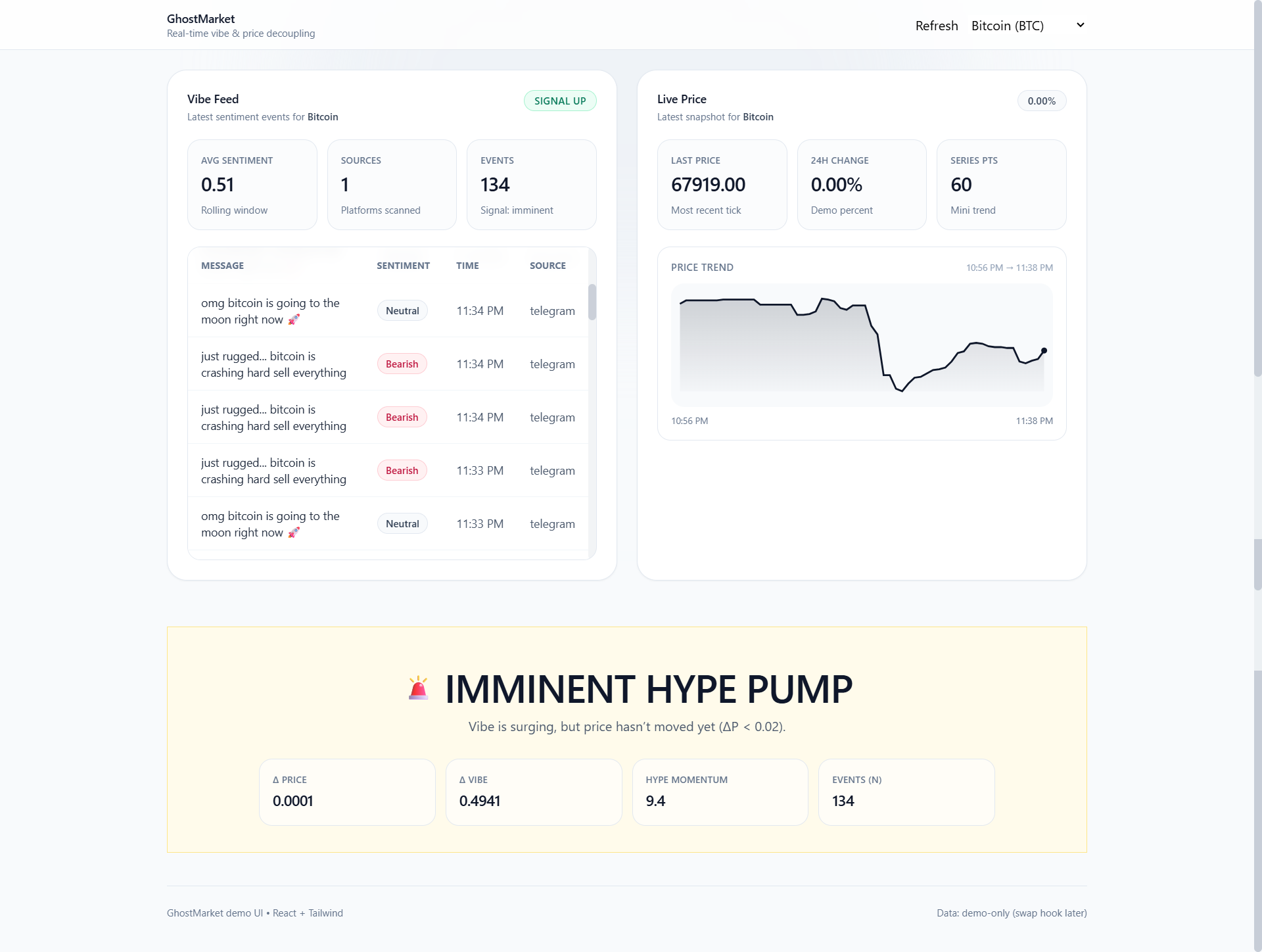Click the first Bearish sentiment tag
This screenshot has height=952, width=1262.
tap(402, 364)
